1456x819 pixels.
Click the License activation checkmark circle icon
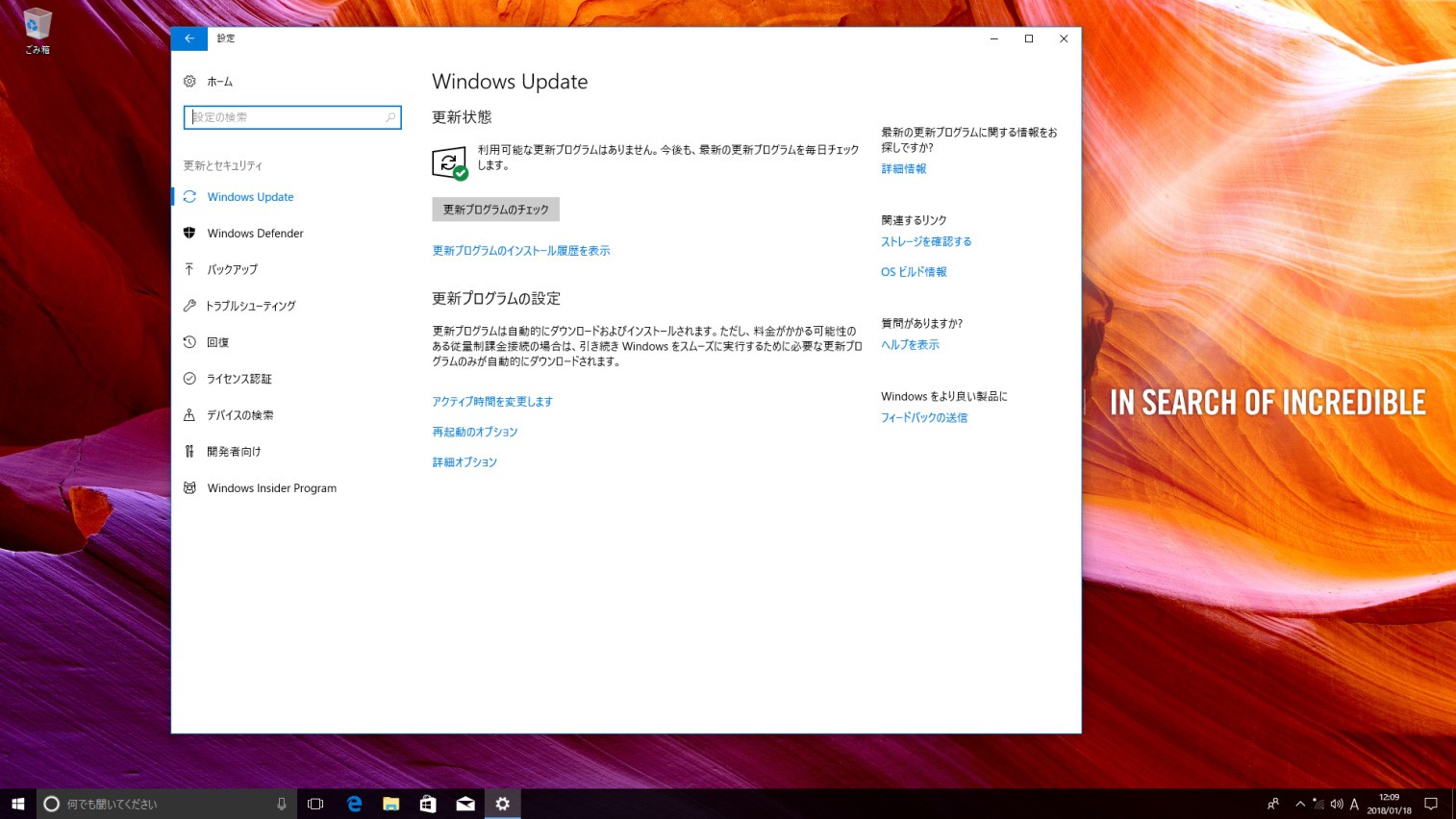tap(189, 379)
